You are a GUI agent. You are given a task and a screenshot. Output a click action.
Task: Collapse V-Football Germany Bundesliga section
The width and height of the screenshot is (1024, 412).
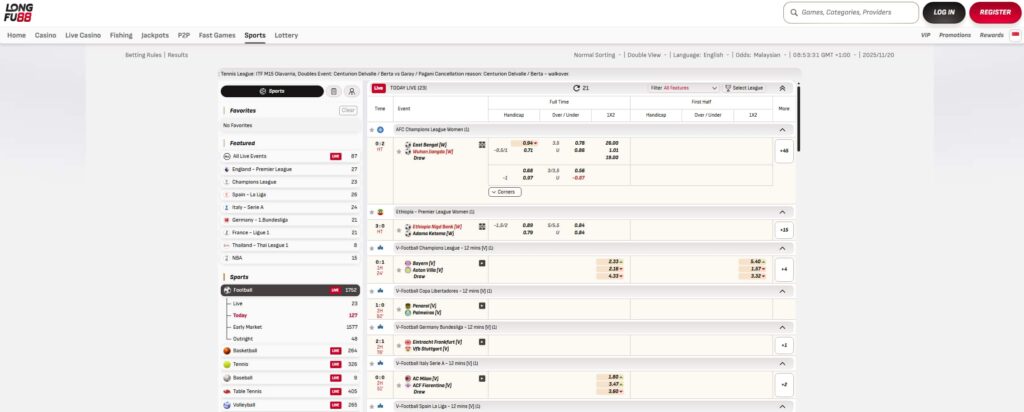(x=782, y=327)
